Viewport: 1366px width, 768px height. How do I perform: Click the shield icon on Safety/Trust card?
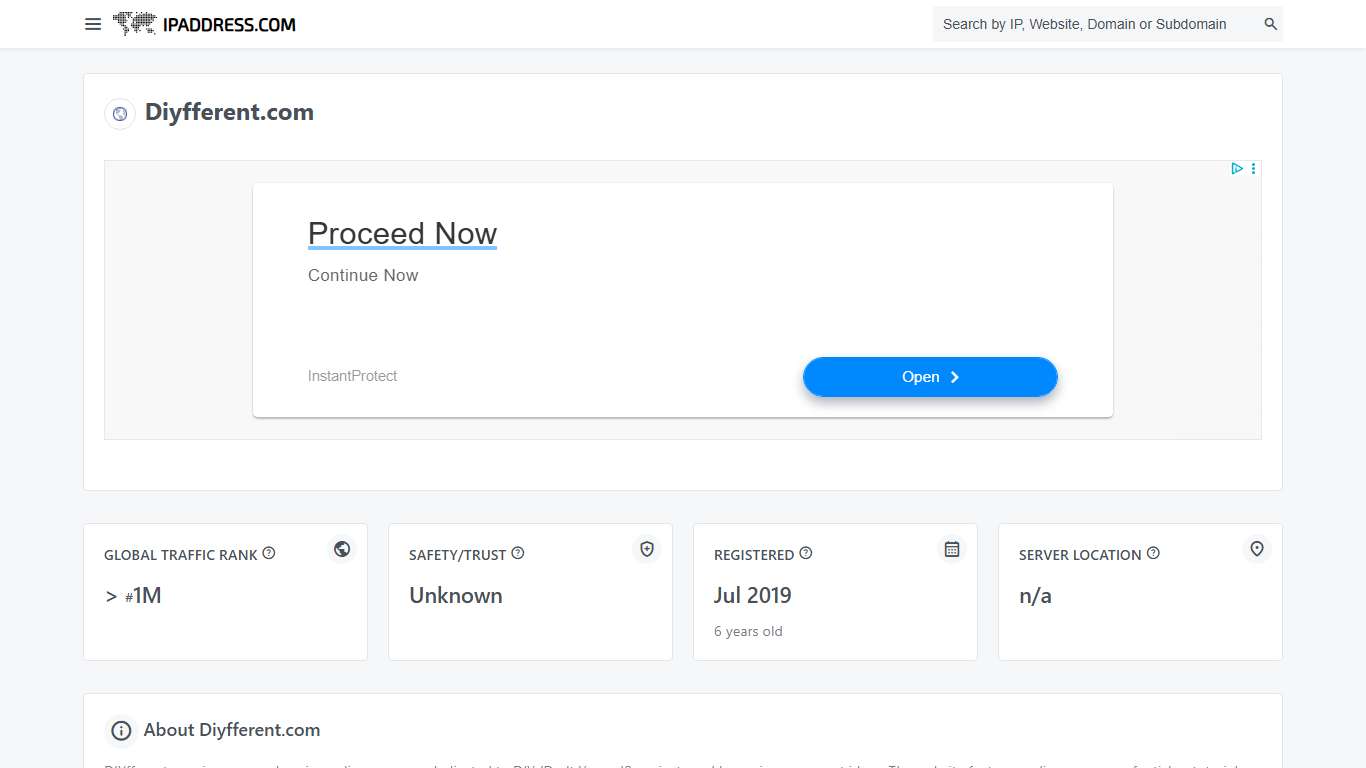tap(646, 549)
